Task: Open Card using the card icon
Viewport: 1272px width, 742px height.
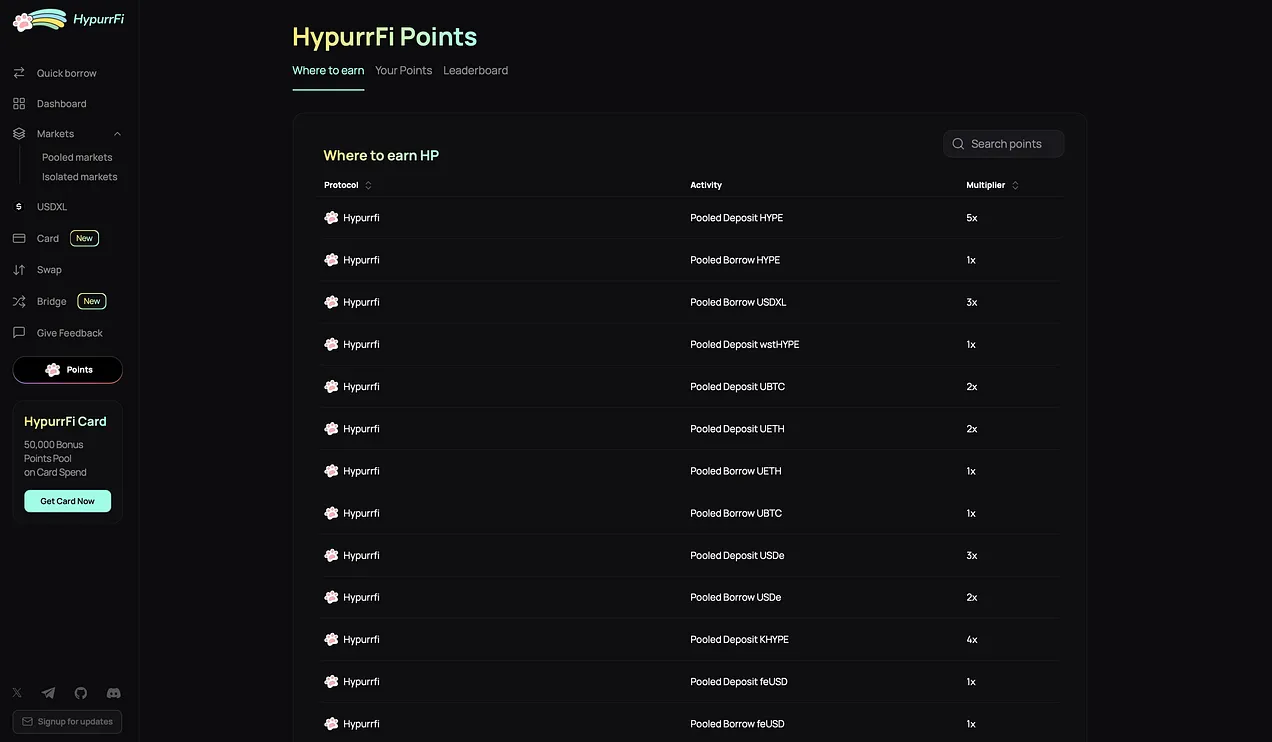Action: click(18, 238)
